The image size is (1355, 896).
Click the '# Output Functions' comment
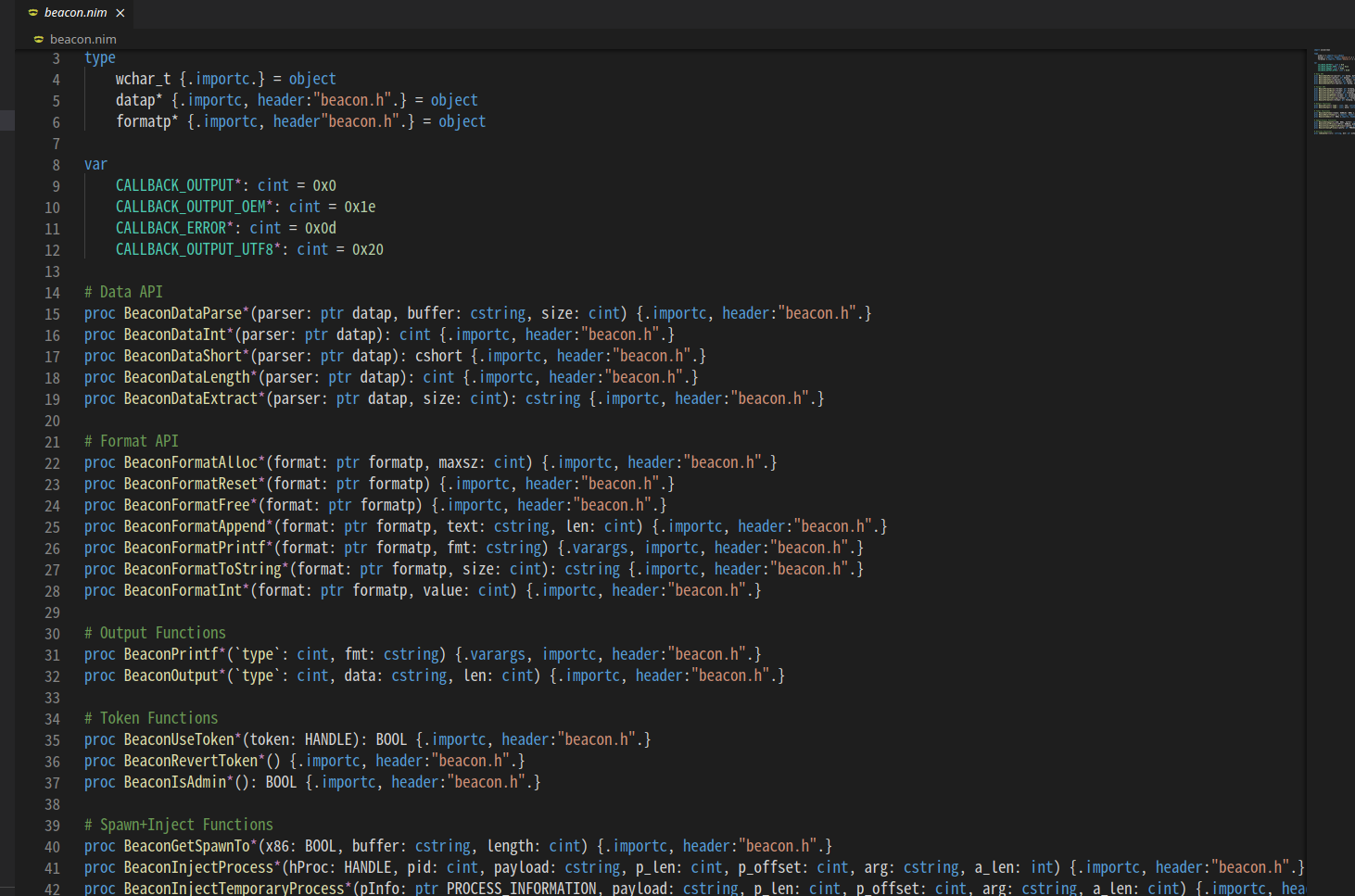point(155,633)
